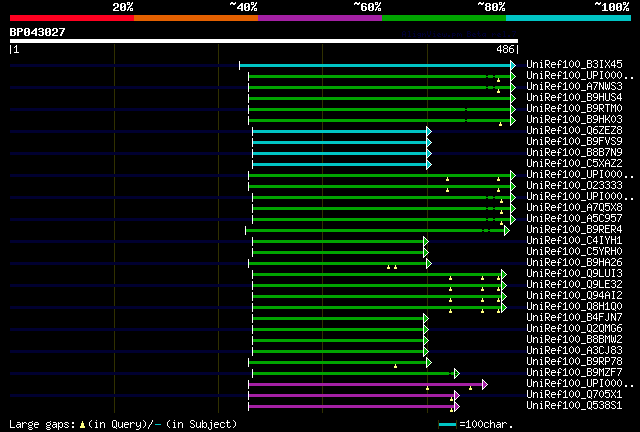Select the UniRef100_Q6ZEZ8 hit label
The height and width of the screenshot is (432, 640).
point(574,131)
